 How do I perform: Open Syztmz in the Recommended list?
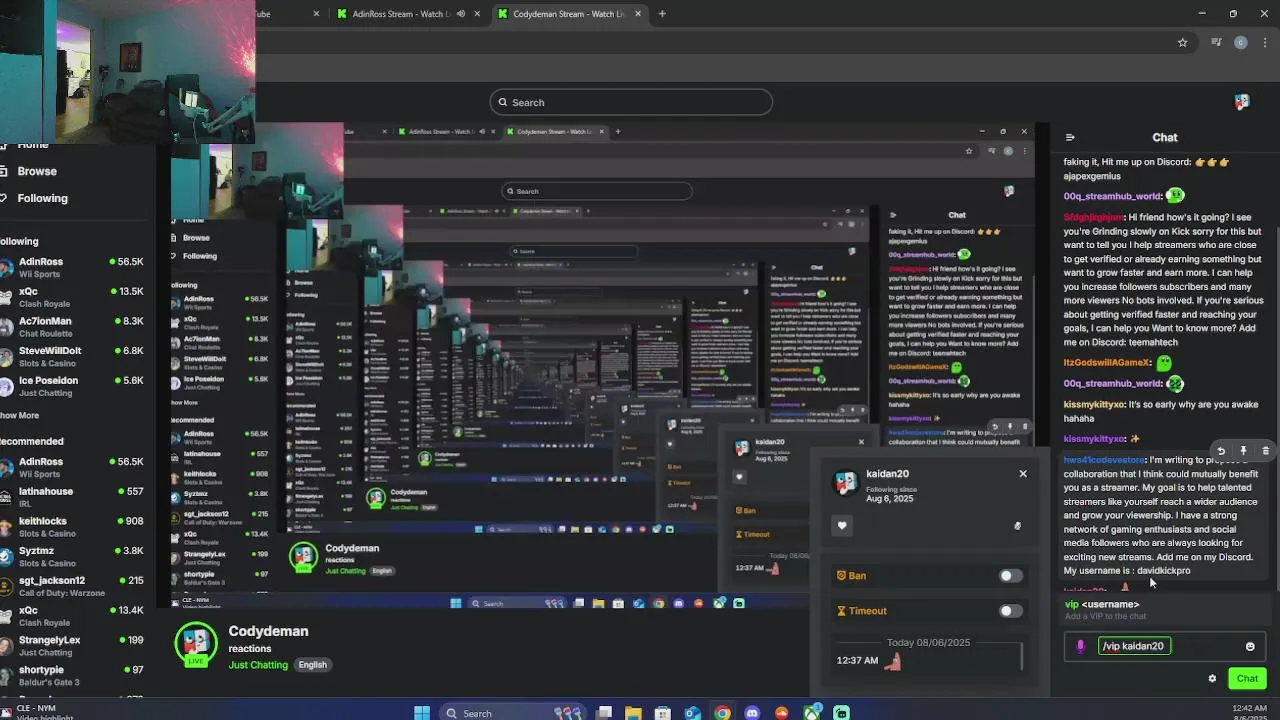click(x=75, y=556)
